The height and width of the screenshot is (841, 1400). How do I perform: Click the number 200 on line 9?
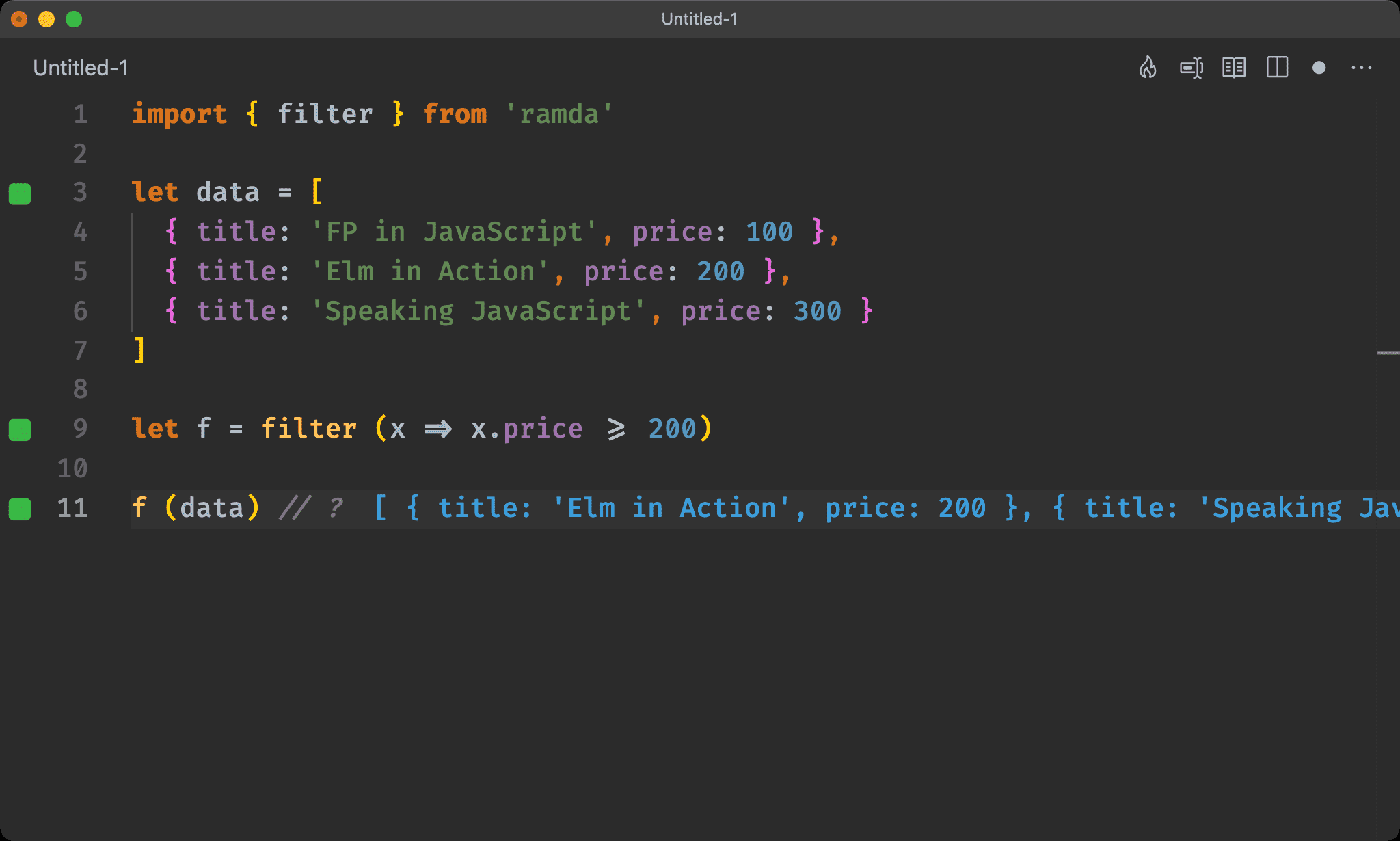point(672,429)
